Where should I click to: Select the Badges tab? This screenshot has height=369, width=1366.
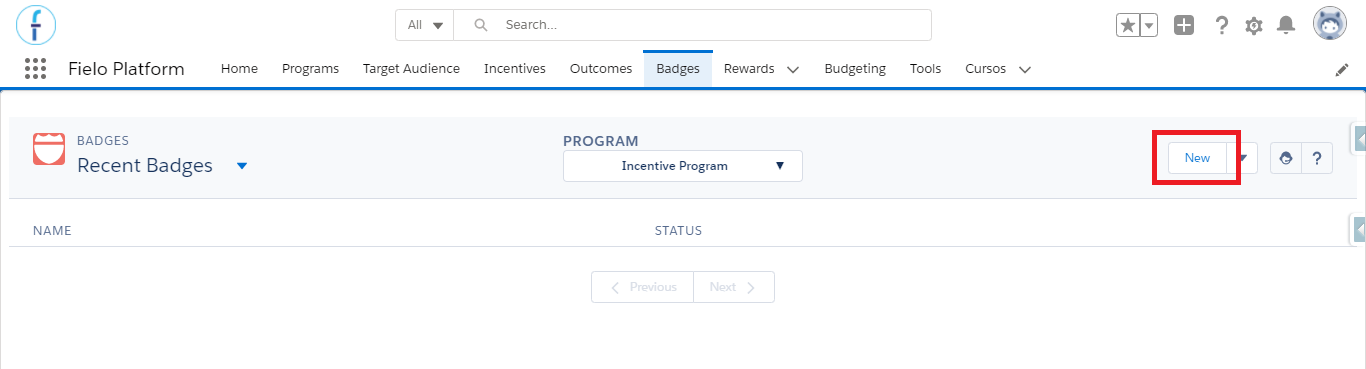pyautogui.click(x=678, y=69)
